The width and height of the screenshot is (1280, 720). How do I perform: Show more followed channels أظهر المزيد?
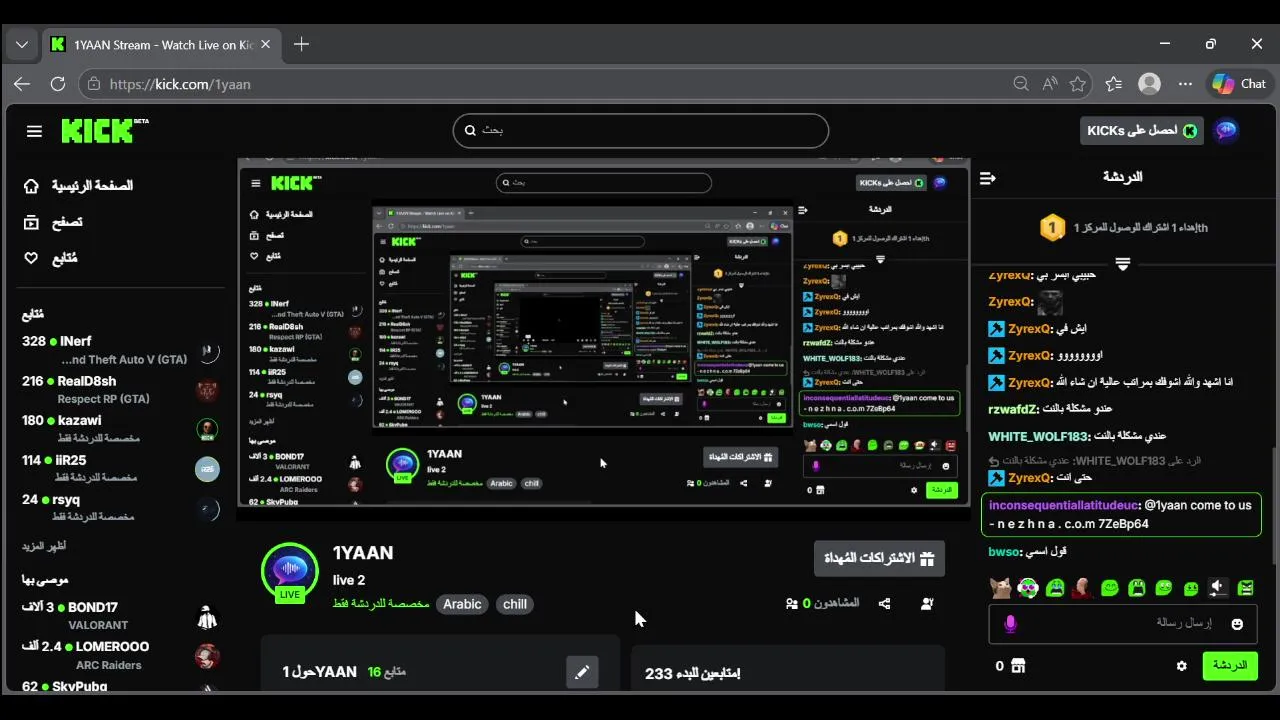(x=44, y=546)
